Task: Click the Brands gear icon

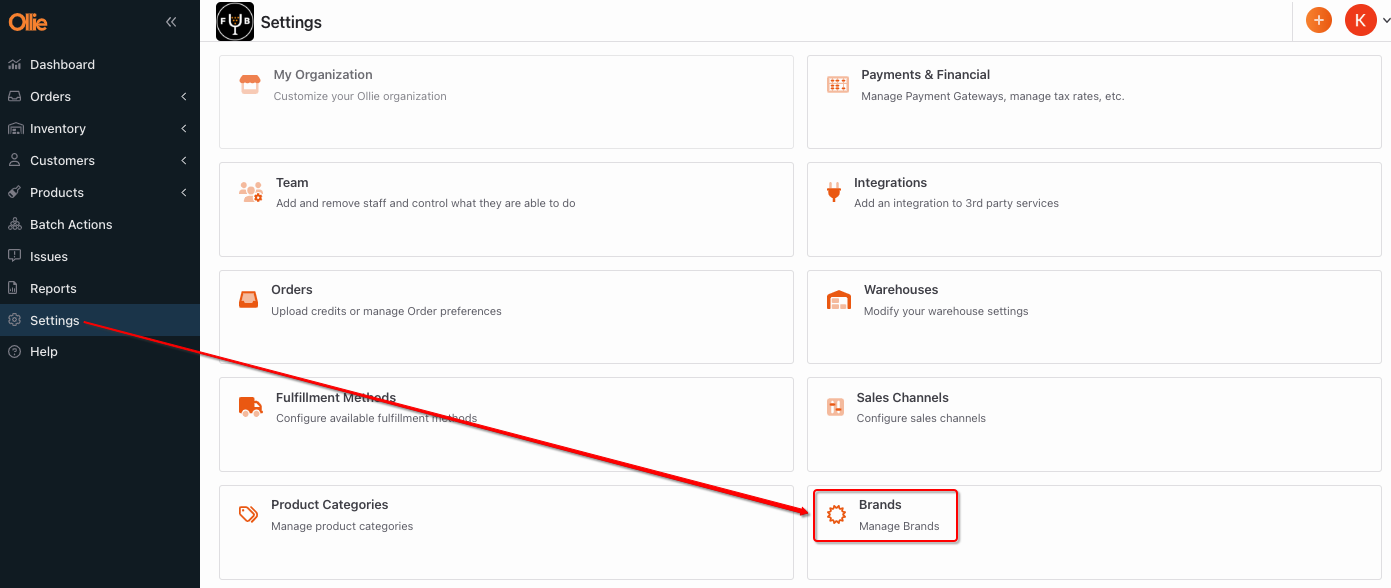Action: click(x=836, y=515)
